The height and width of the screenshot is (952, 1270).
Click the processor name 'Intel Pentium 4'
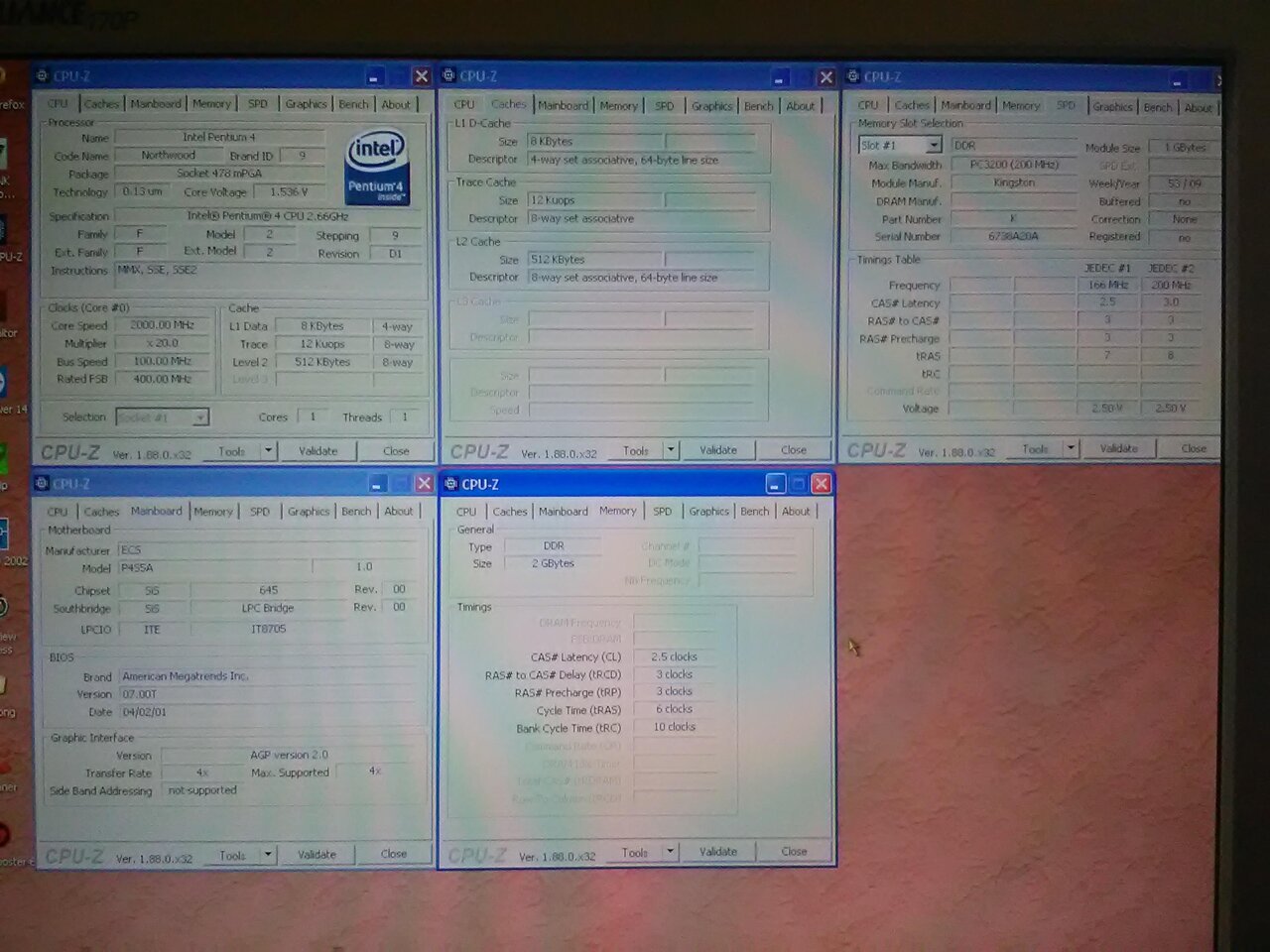pos(218,137)
